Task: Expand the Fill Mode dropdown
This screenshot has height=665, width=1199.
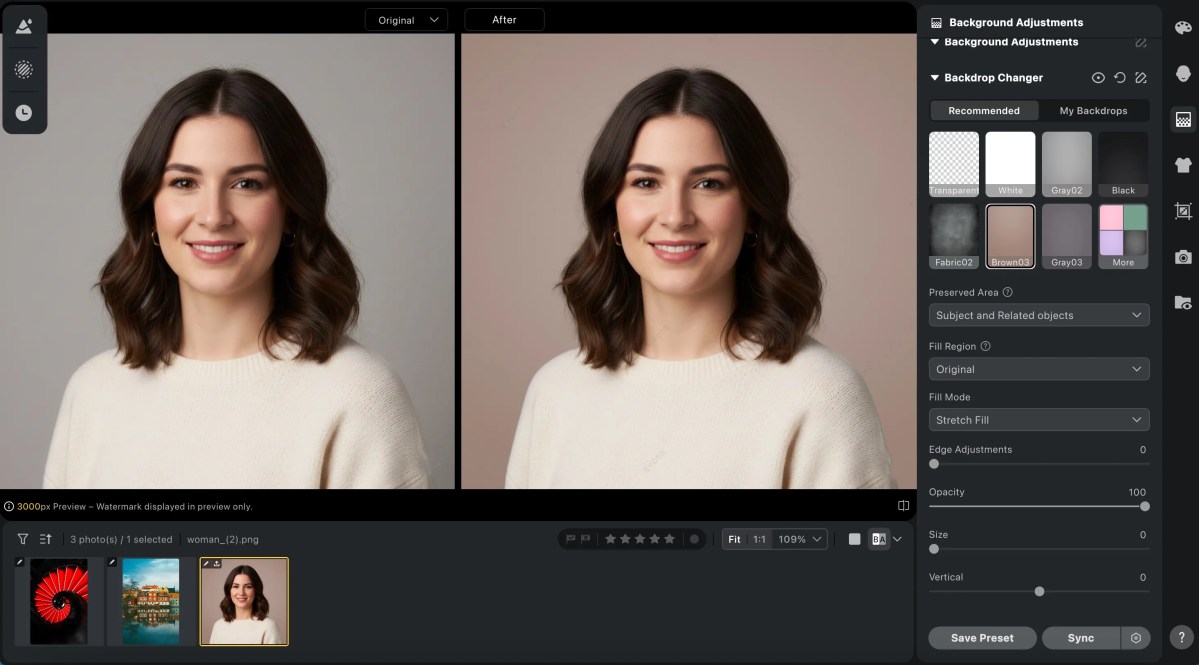Action: coord(1038,419)
